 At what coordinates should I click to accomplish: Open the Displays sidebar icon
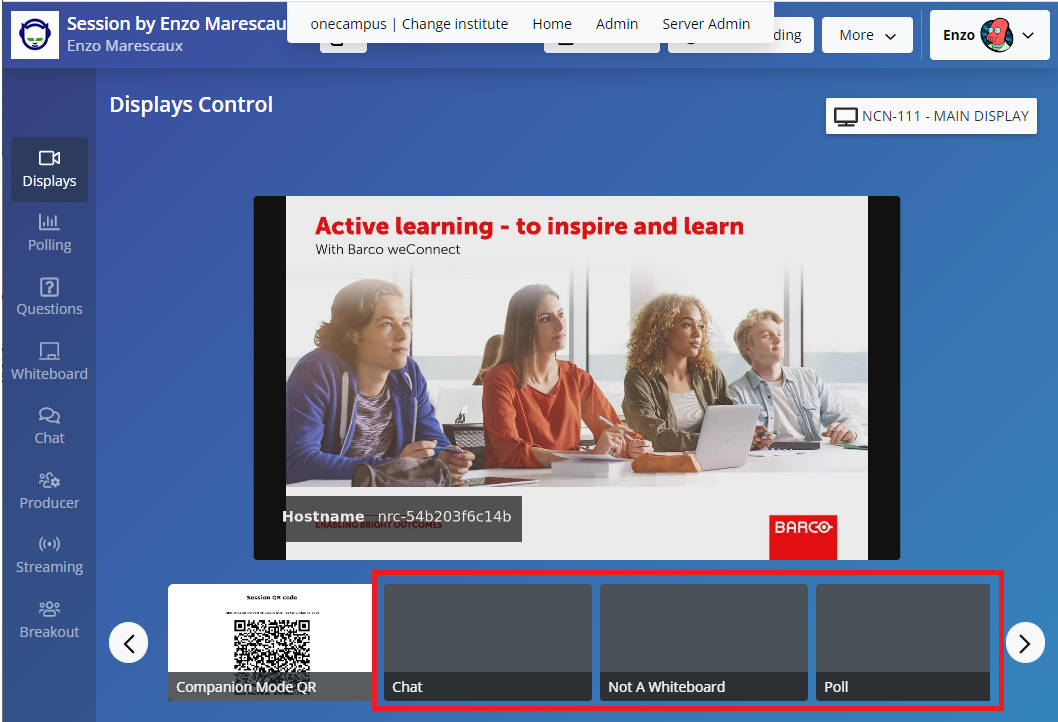49,169
